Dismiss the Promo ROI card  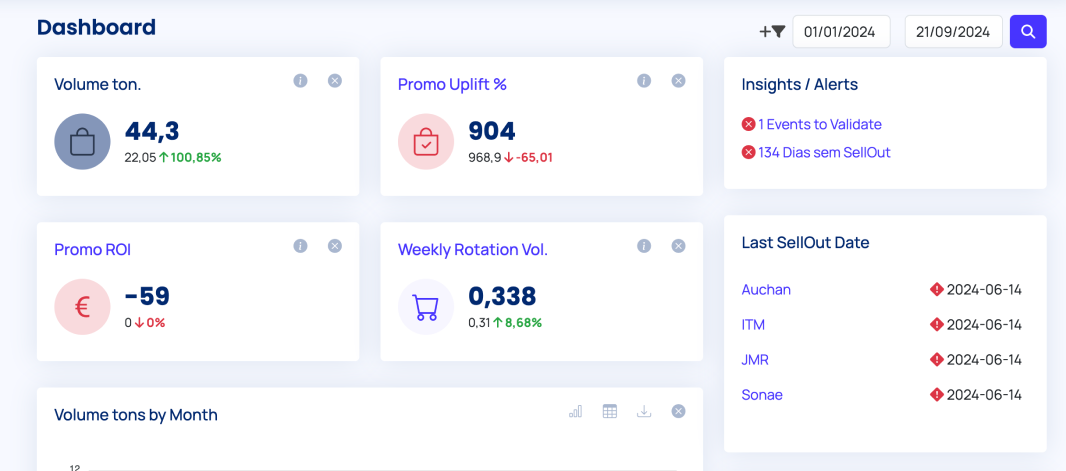[x=335, y=246]
